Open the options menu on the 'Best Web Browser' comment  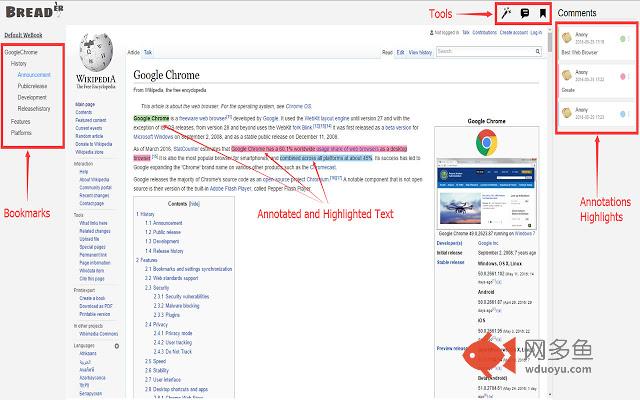(629, 39)
